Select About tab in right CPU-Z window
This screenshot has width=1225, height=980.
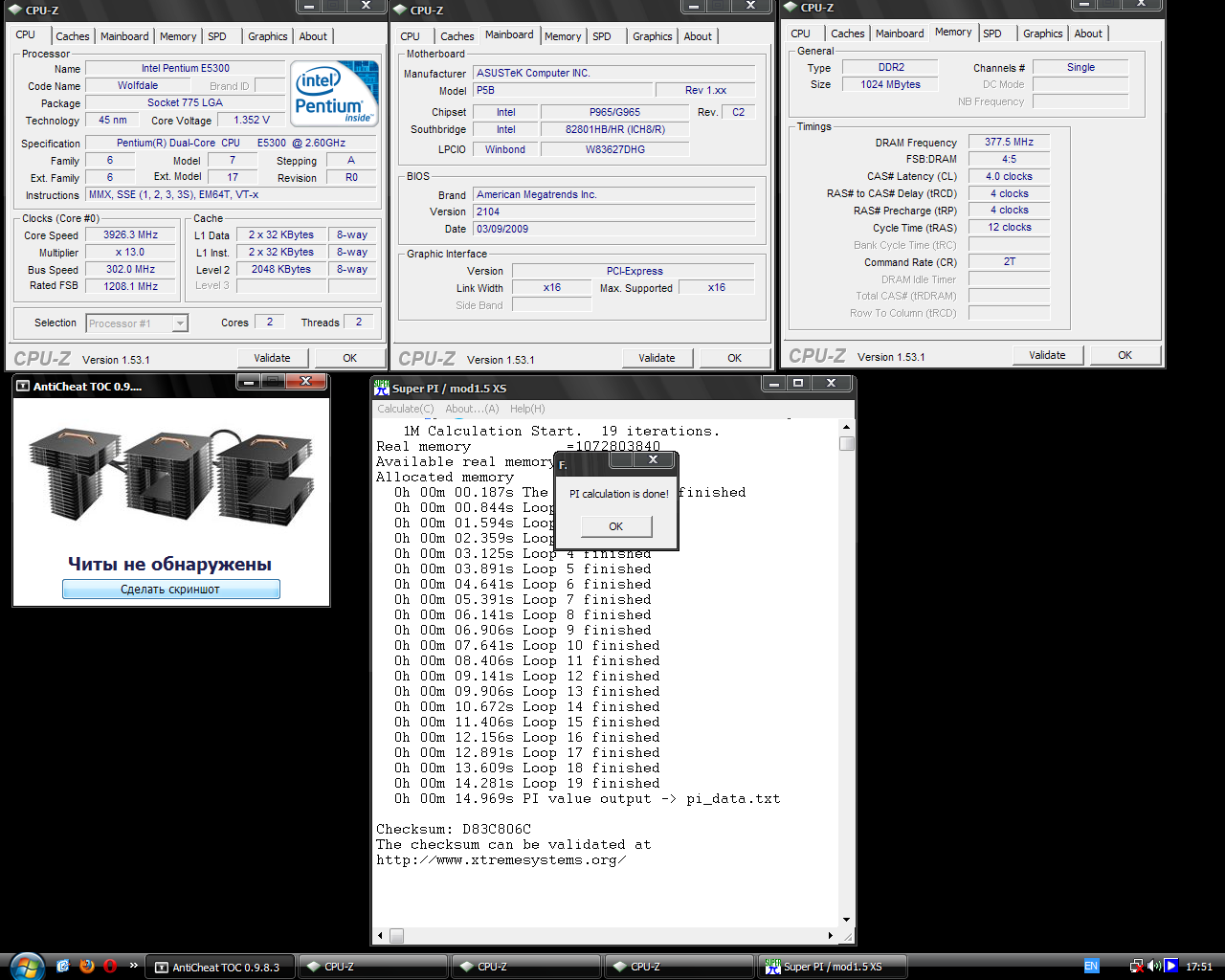click(x=1088, y=33)
